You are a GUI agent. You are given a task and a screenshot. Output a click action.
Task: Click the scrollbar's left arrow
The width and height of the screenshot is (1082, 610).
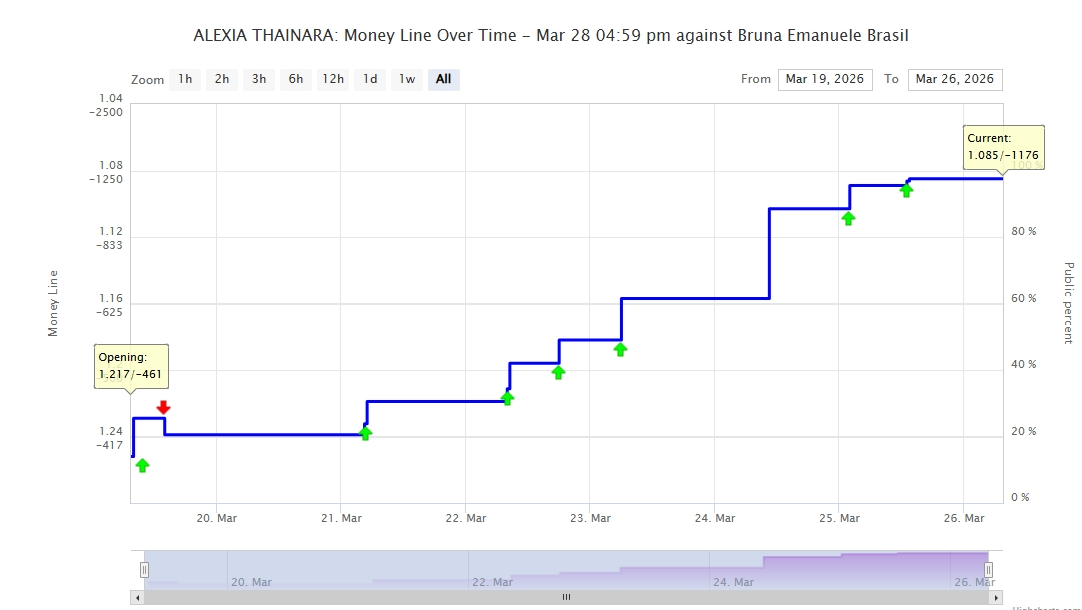136,598
